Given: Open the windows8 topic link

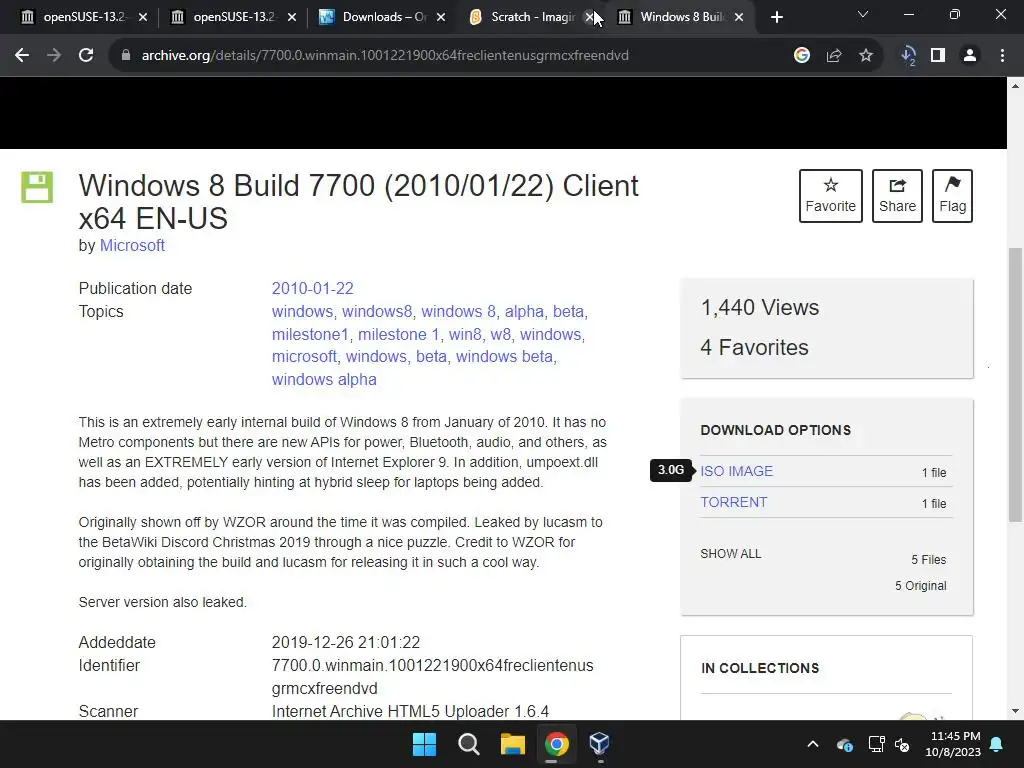Looking at the screenshot, I should click(x=377, y=312).
